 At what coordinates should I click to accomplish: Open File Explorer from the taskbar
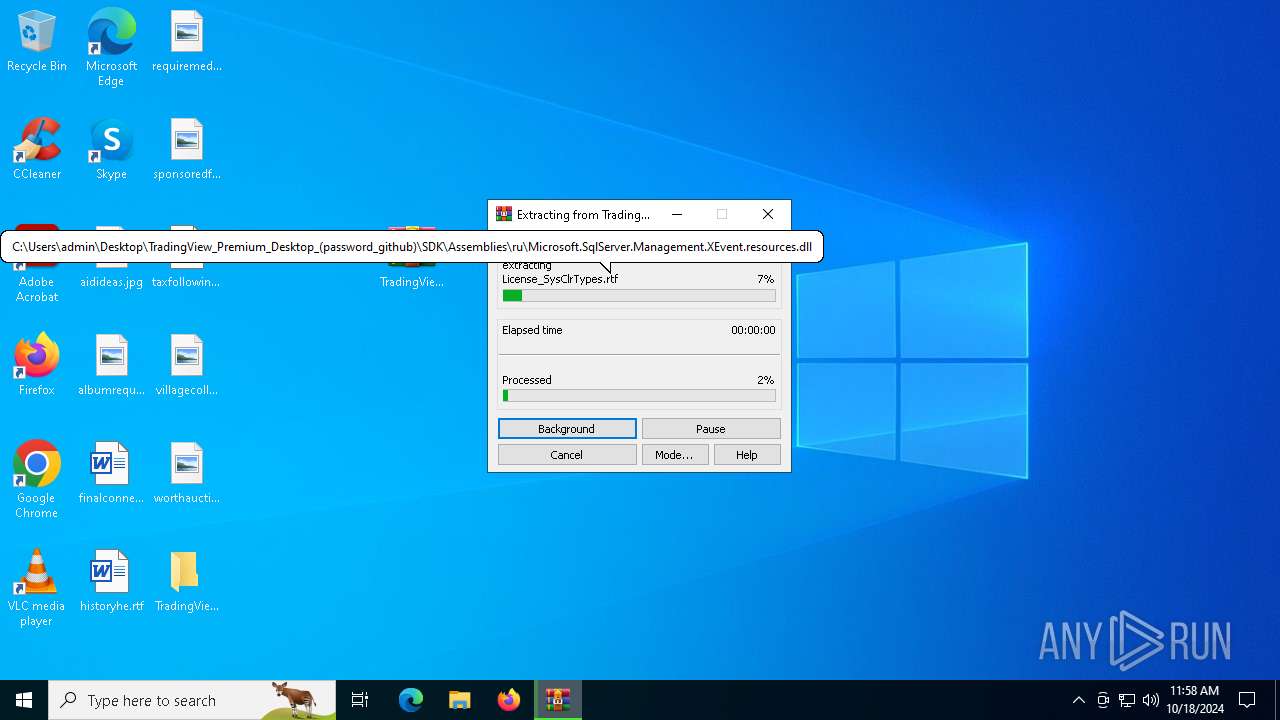tap(460, 700)
